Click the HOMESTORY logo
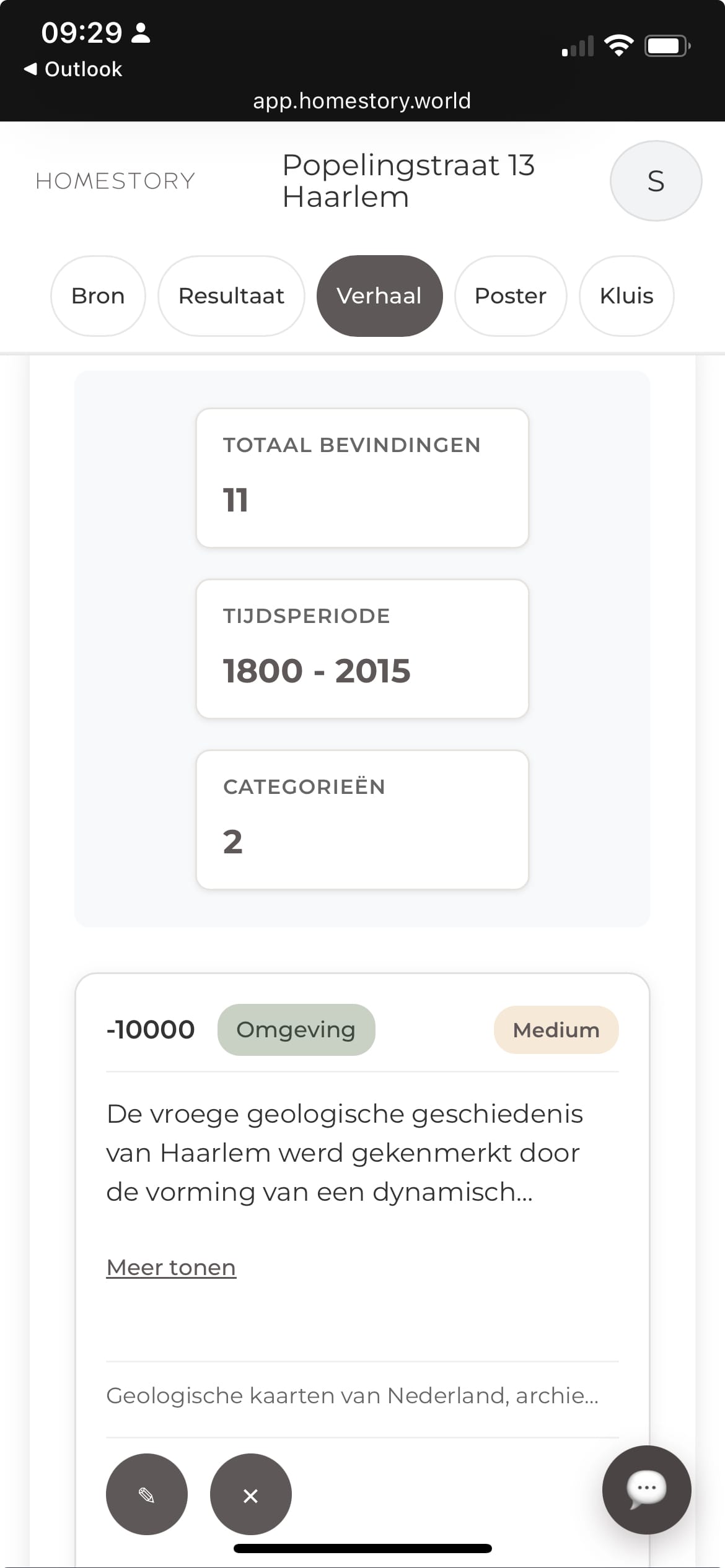This screenshot has width=725, height=1568. (x=115, y=181)
